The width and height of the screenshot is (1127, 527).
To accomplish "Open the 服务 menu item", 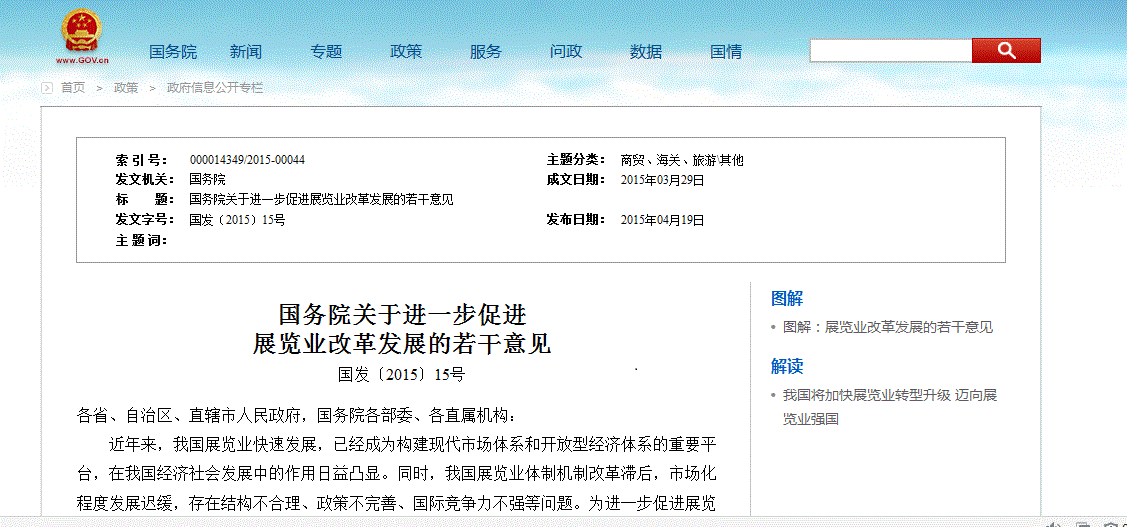I will 486,52.
